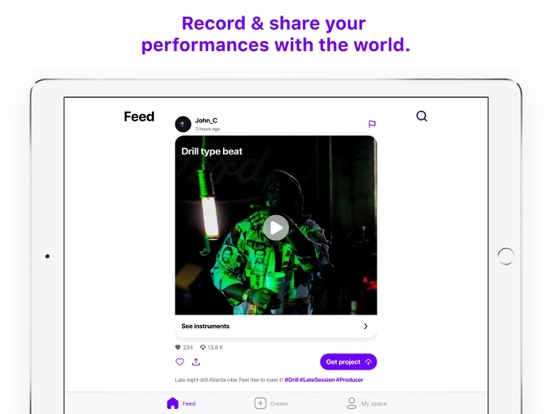The width and height of the screenshot is (552, 414).
Task: Open John_C's profile avatar
Action: tap(183, 124)
